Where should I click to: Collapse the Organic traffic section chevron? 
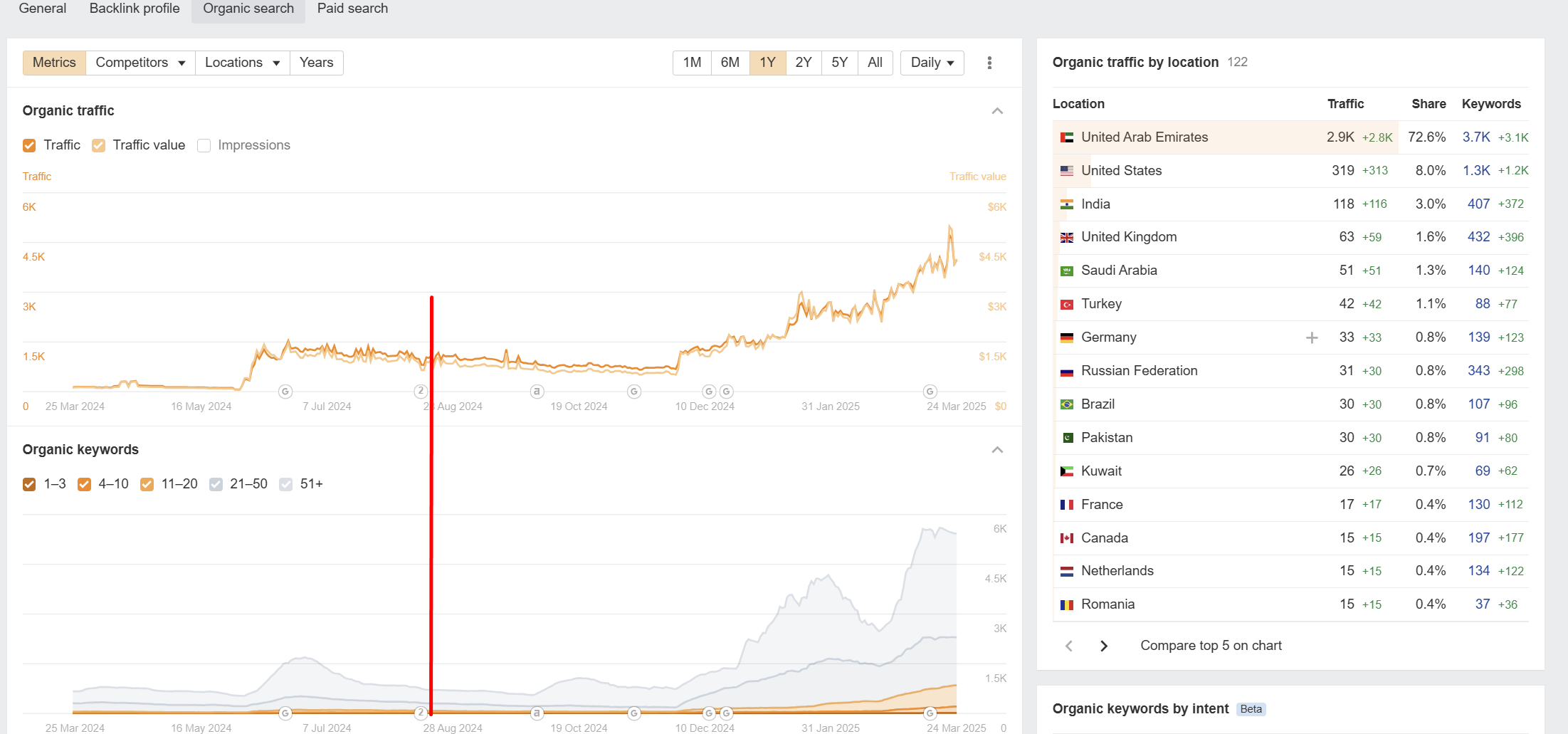[997, 111]
